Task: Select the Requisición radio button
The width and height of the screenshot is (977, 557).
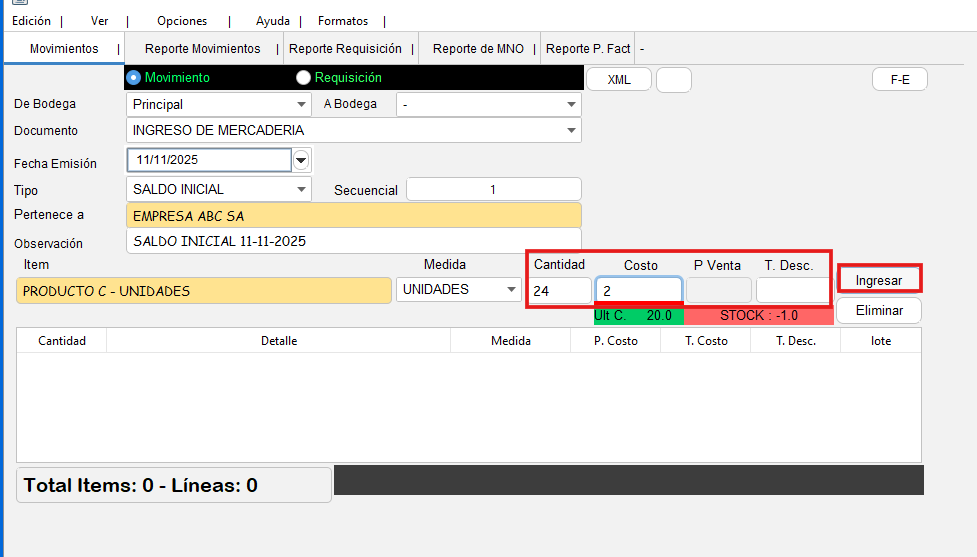Action: pyautogui.click(x=304, y=77)
